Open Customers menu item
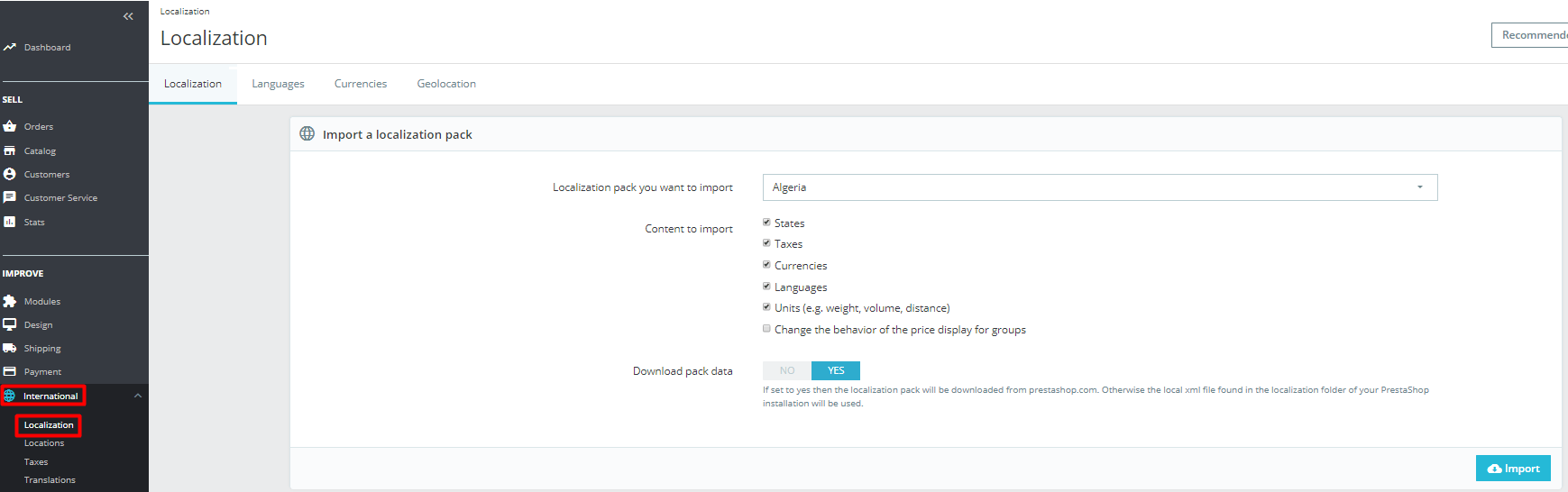Image resolution: width=1568 pixels, height=492 pixels. tap(47, 175)
